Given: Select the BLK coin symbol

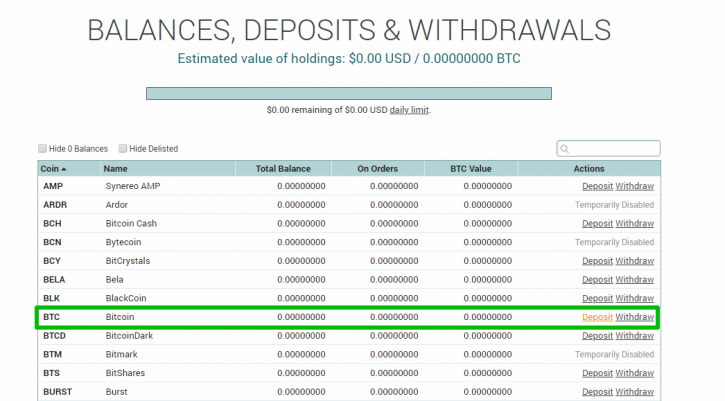Looking at the screenshot, I should [x=51, y=298].
